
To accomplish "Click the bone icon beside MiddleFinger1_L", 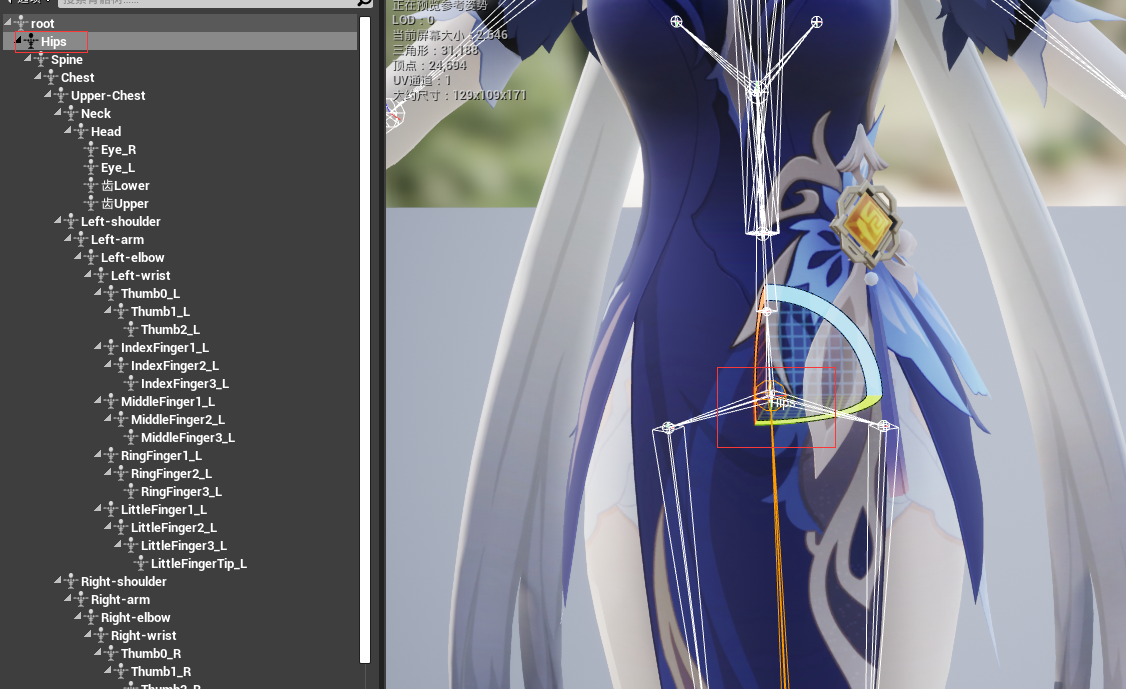I will click(x=111, y=402).
